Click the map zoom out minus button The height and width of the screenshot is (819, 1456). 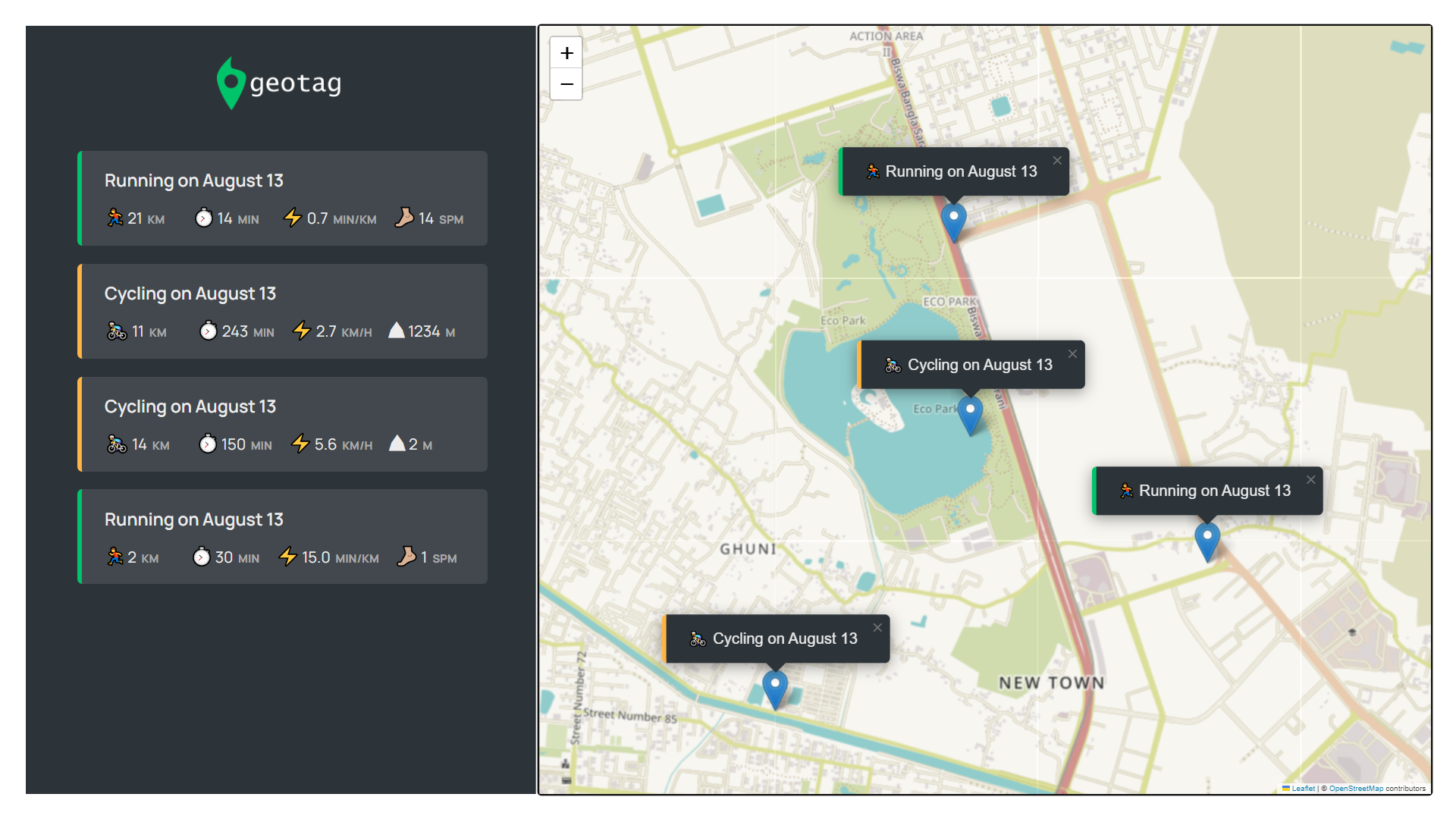pos(566,84)
